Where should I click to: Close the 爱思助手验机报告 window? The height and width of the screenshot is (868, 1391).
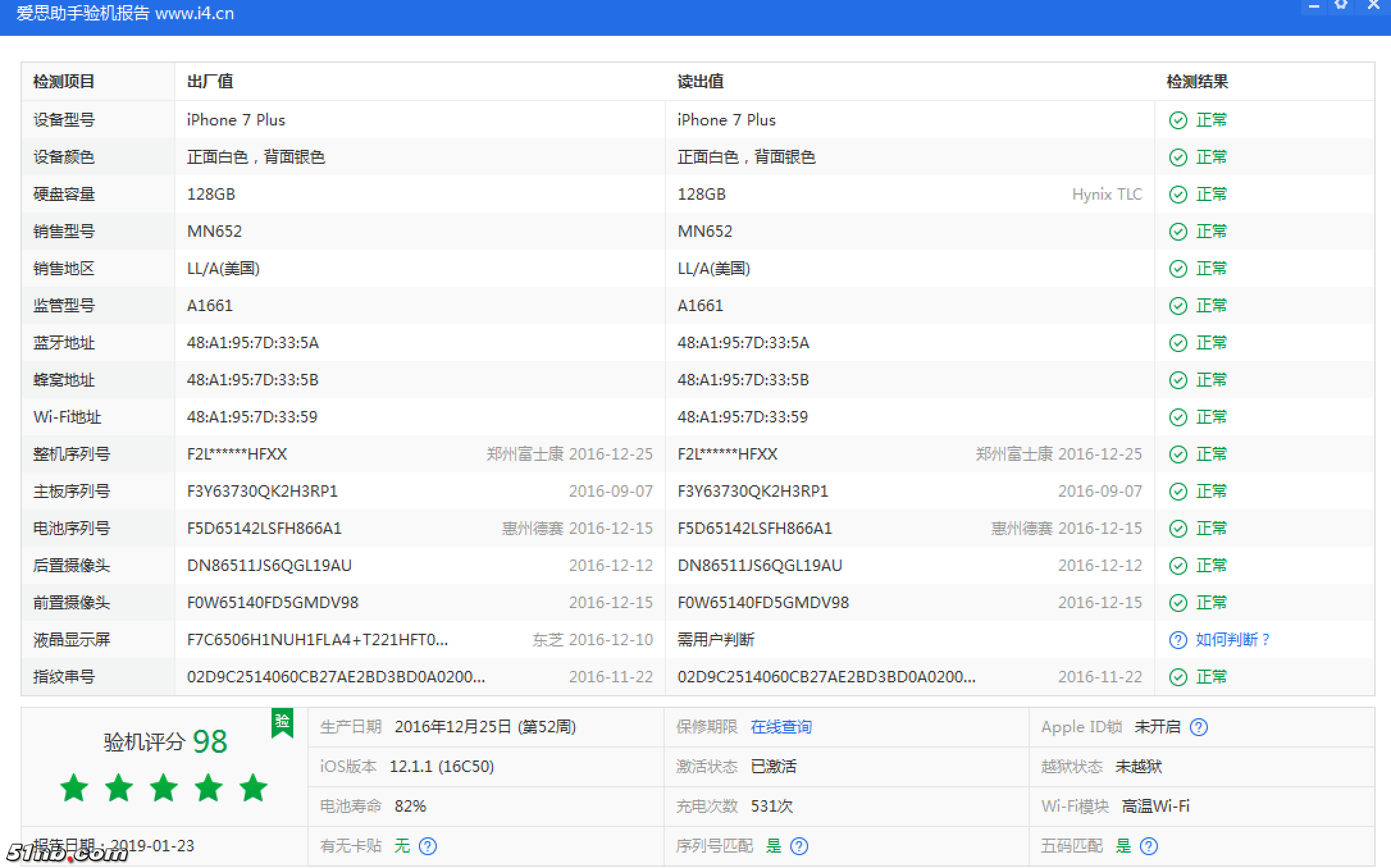[x=1372, y=5]
